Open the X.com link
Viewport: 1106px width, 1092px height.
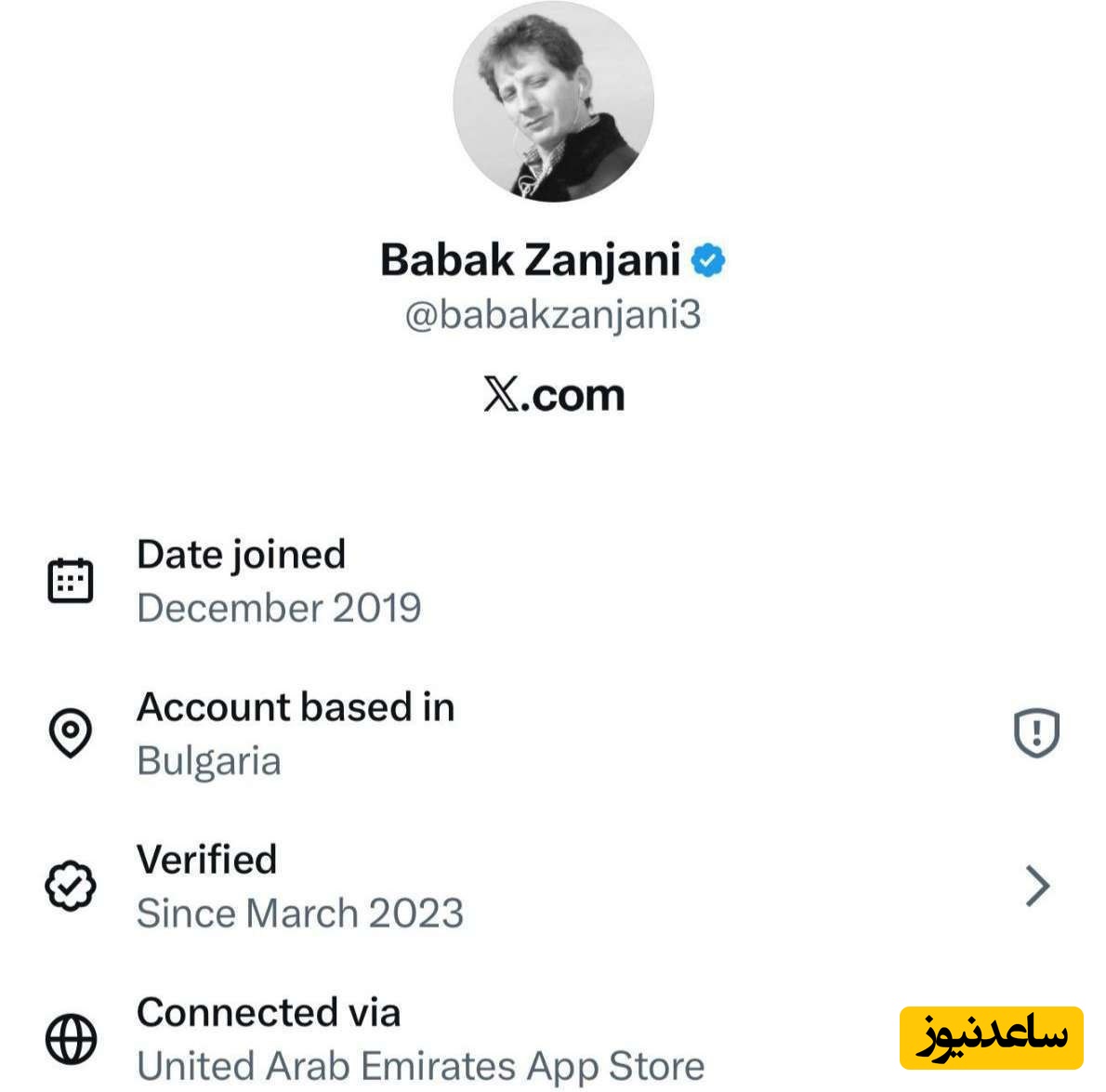[553, 393]
